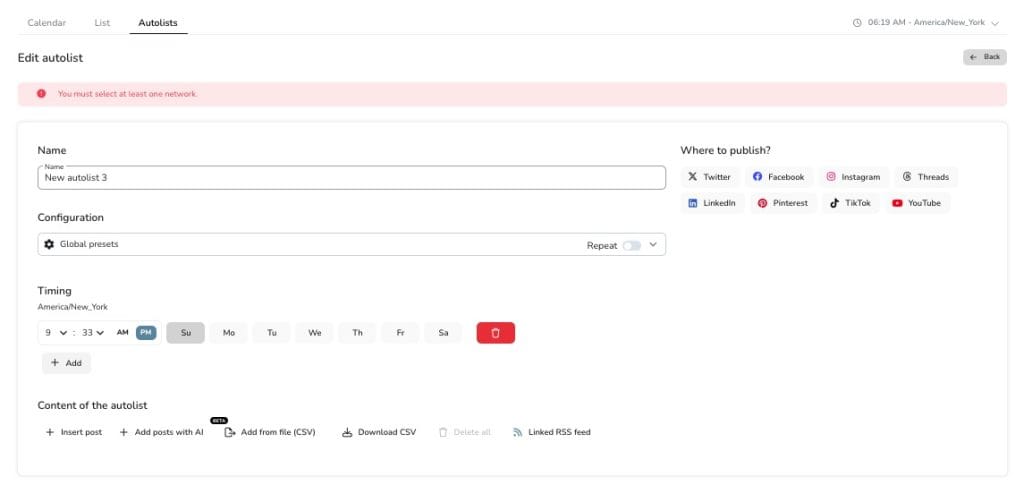Switch to the List tab
The height and width of the screenshot is (502, 1024).
(x=103, y=23)
